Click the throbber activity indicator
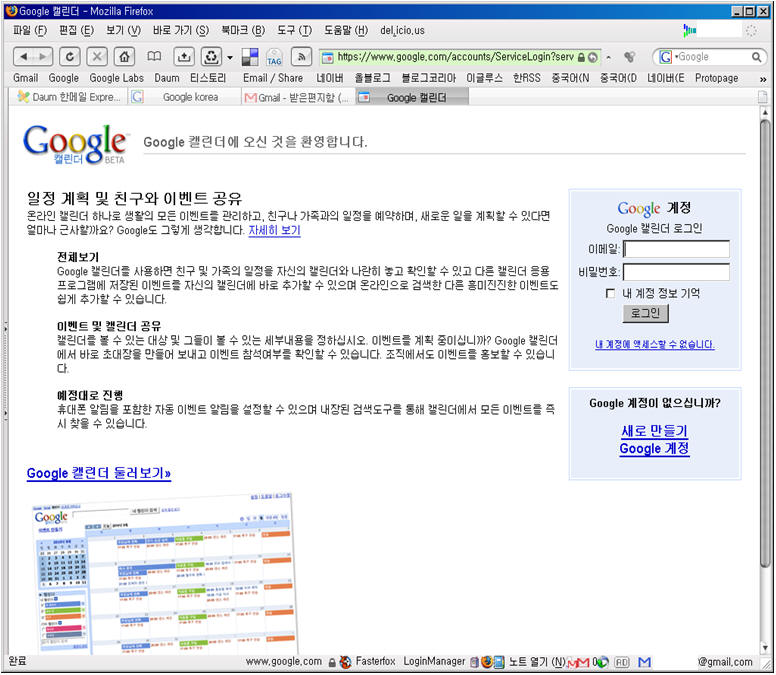776x675 pixels. 751,31
